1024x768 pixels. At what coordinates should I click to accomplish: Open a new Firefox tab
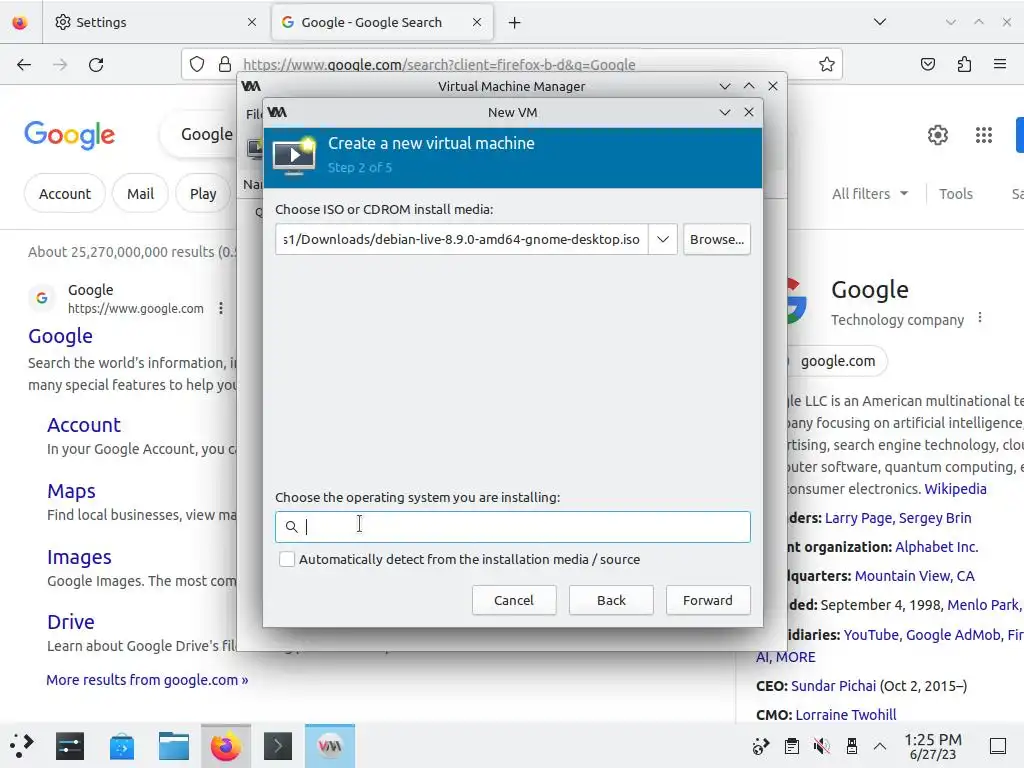click(x=515, y=23)
